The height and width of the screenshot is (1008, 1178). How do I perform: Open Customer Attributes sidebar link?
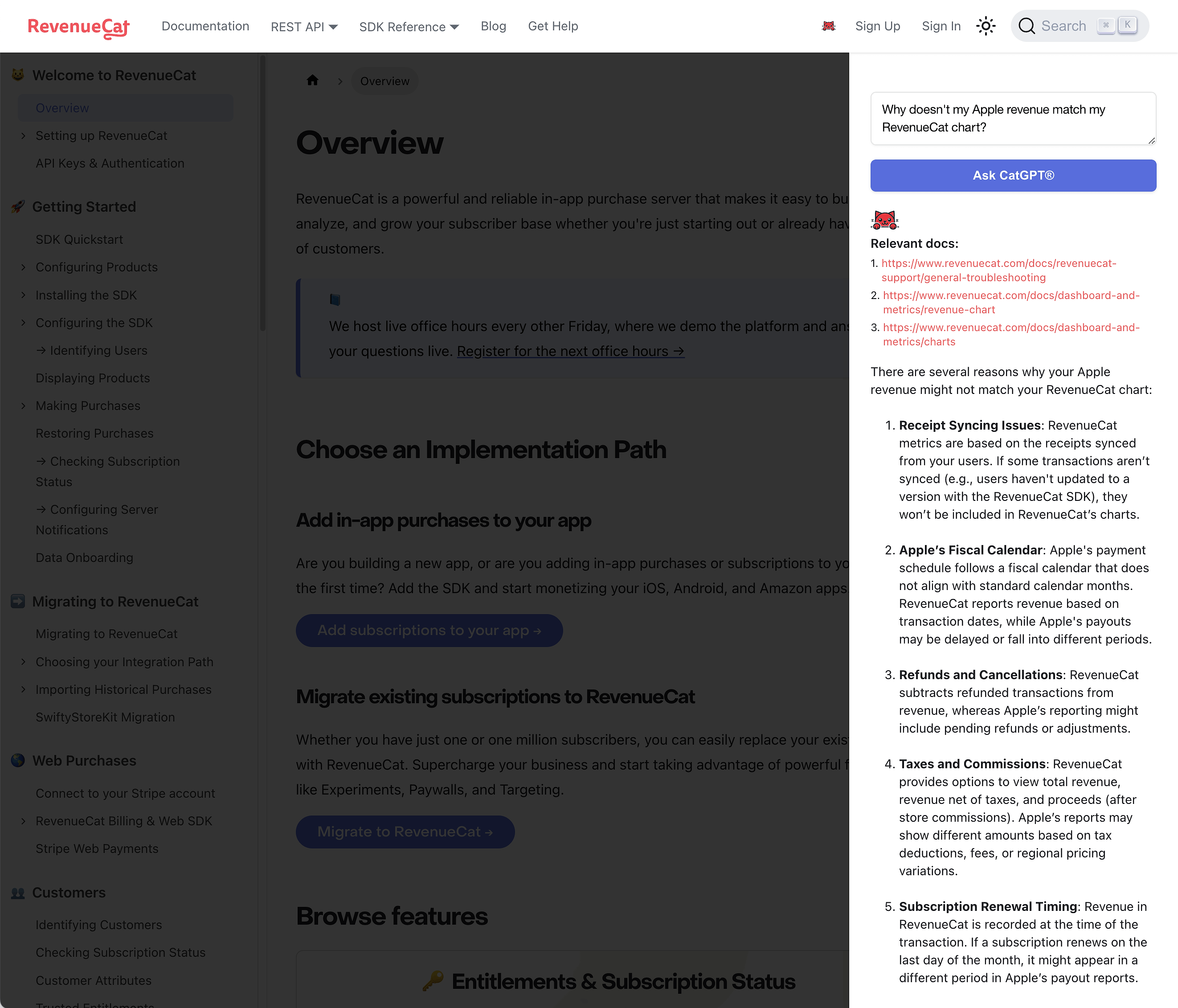(94, 981)
